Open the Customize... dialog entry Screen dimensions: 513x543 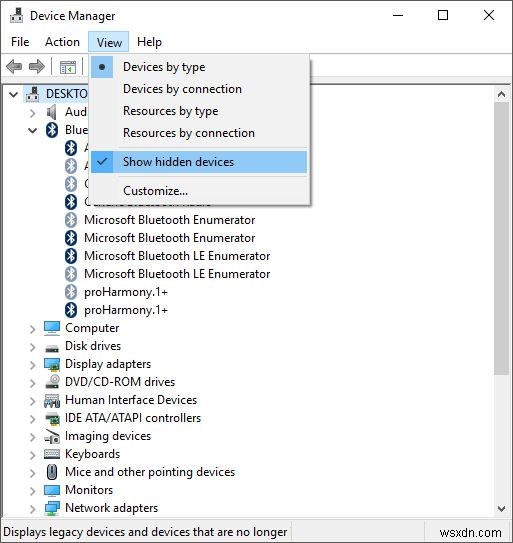click(x=199, y=191)
